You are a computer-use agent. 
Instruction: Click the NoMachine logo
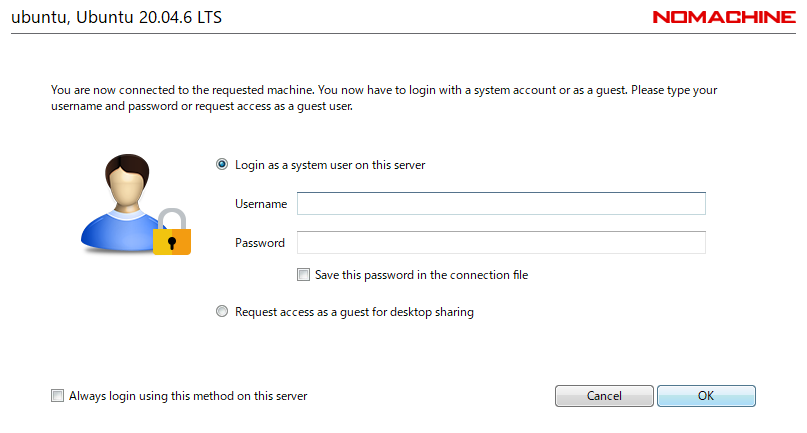point(723,17)
